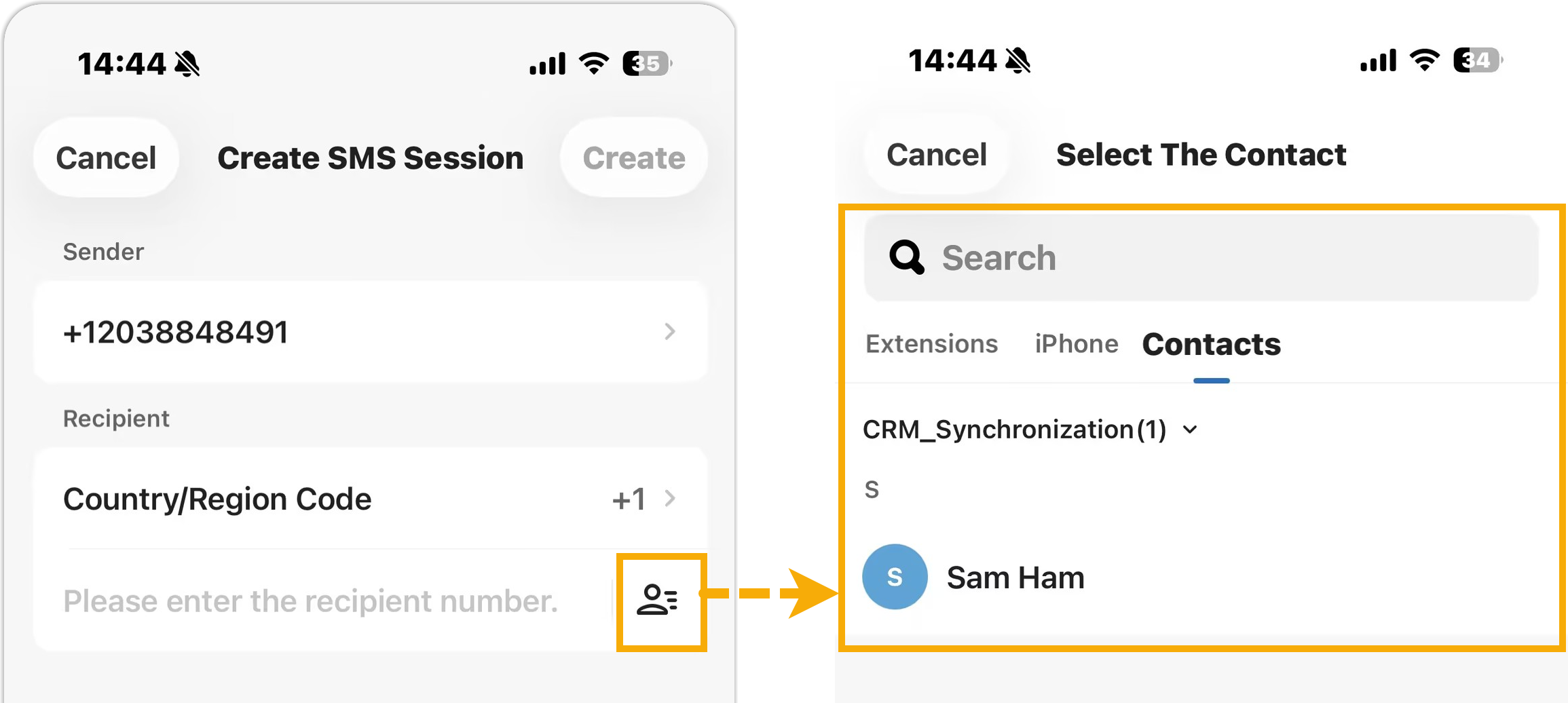Cancel the Create SMS Session screen

106,158
